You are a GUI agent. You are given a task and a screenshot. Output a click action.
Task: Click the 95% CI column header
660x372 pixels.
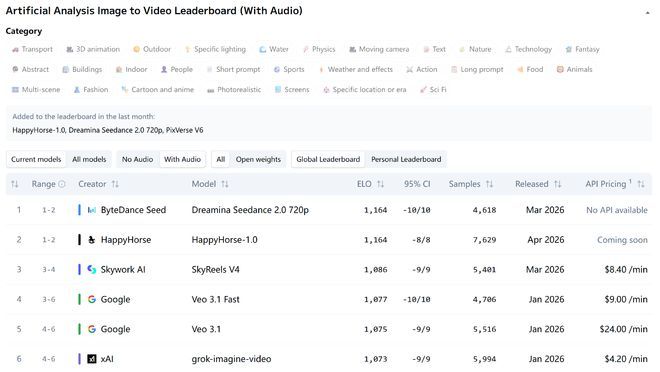tap(417, 184)
